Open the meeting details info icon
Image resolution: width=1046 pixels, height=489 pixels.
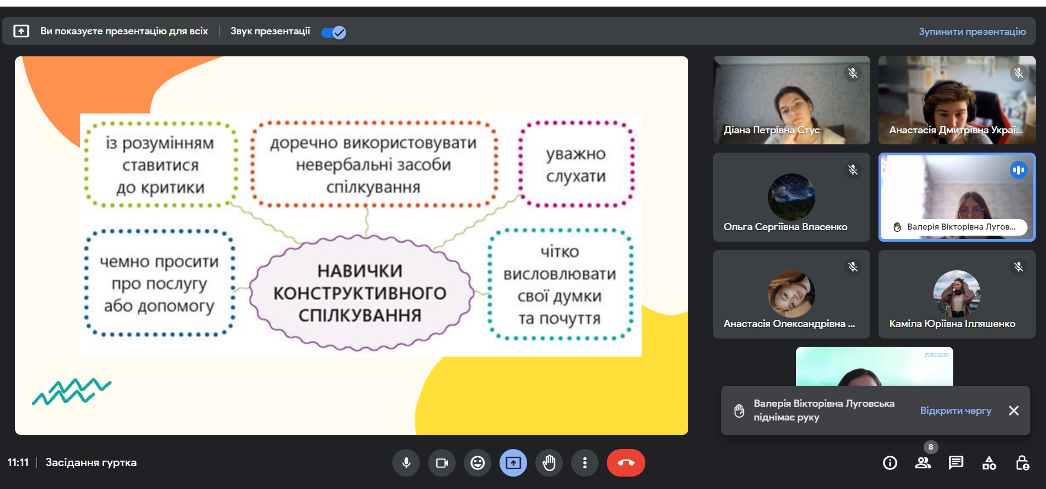pyautogui.click(x=890, y=463)
